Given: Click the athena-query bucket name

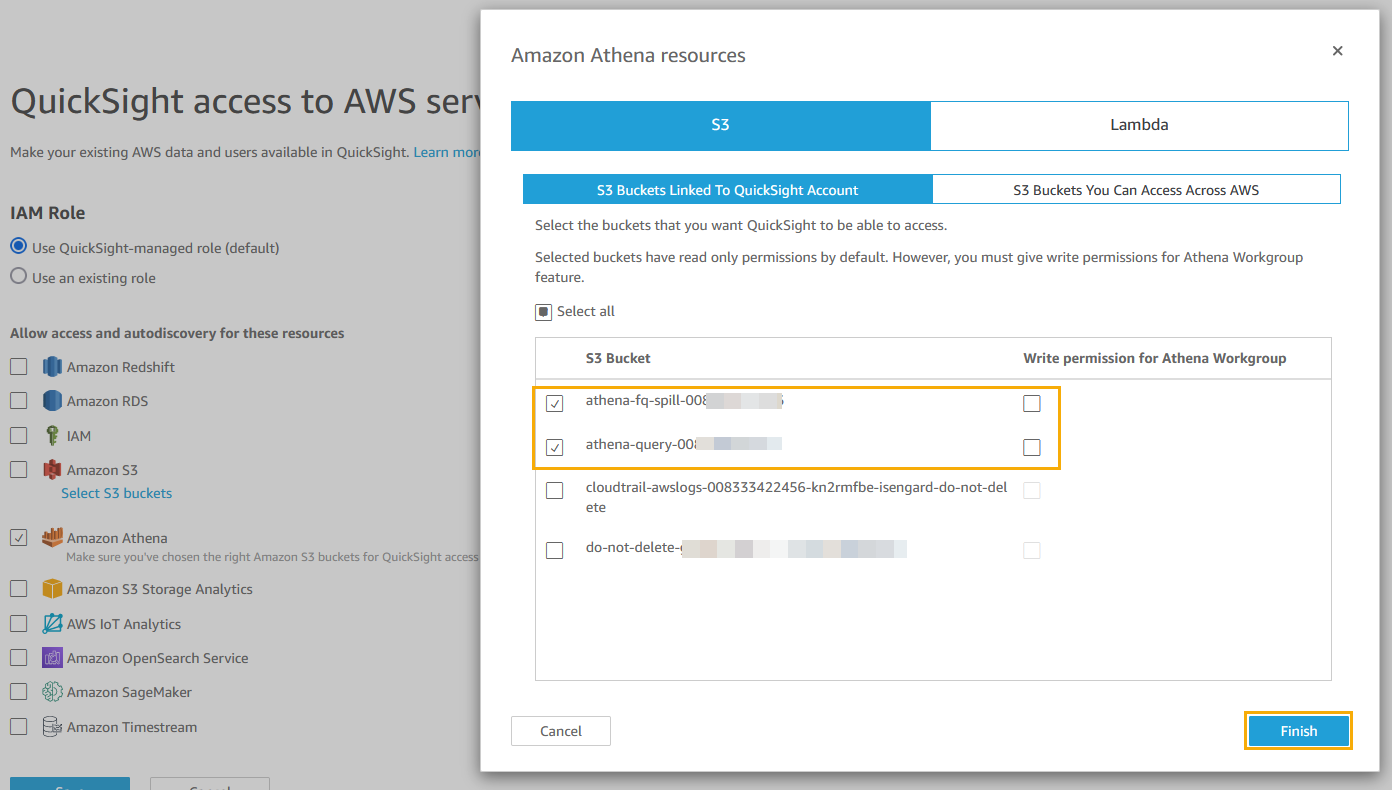Looking at the screenshot, I should (683, 444).
